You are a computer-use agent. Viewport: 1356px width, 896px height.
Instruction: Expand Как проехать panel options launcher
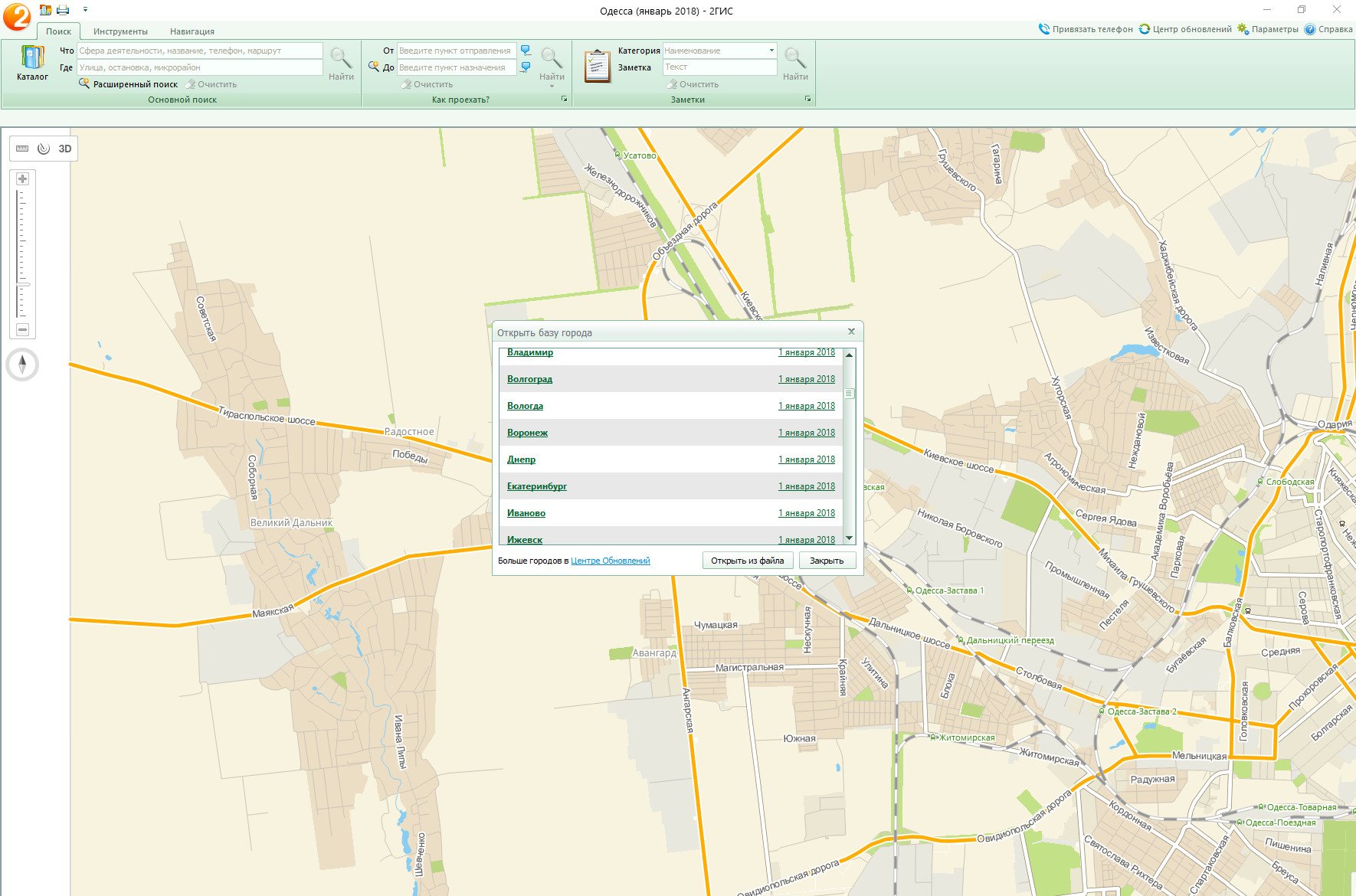click(x=564, y=100)
